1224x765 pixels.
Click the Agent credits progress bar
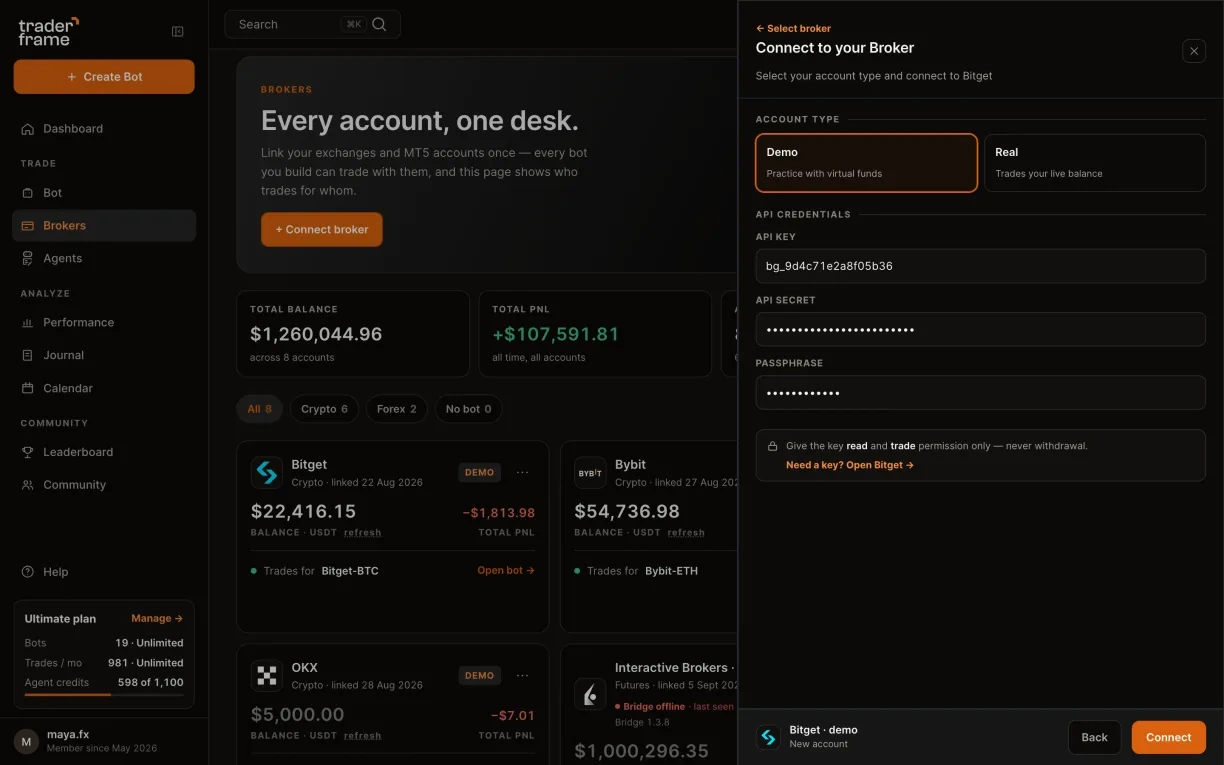[104, 694]
